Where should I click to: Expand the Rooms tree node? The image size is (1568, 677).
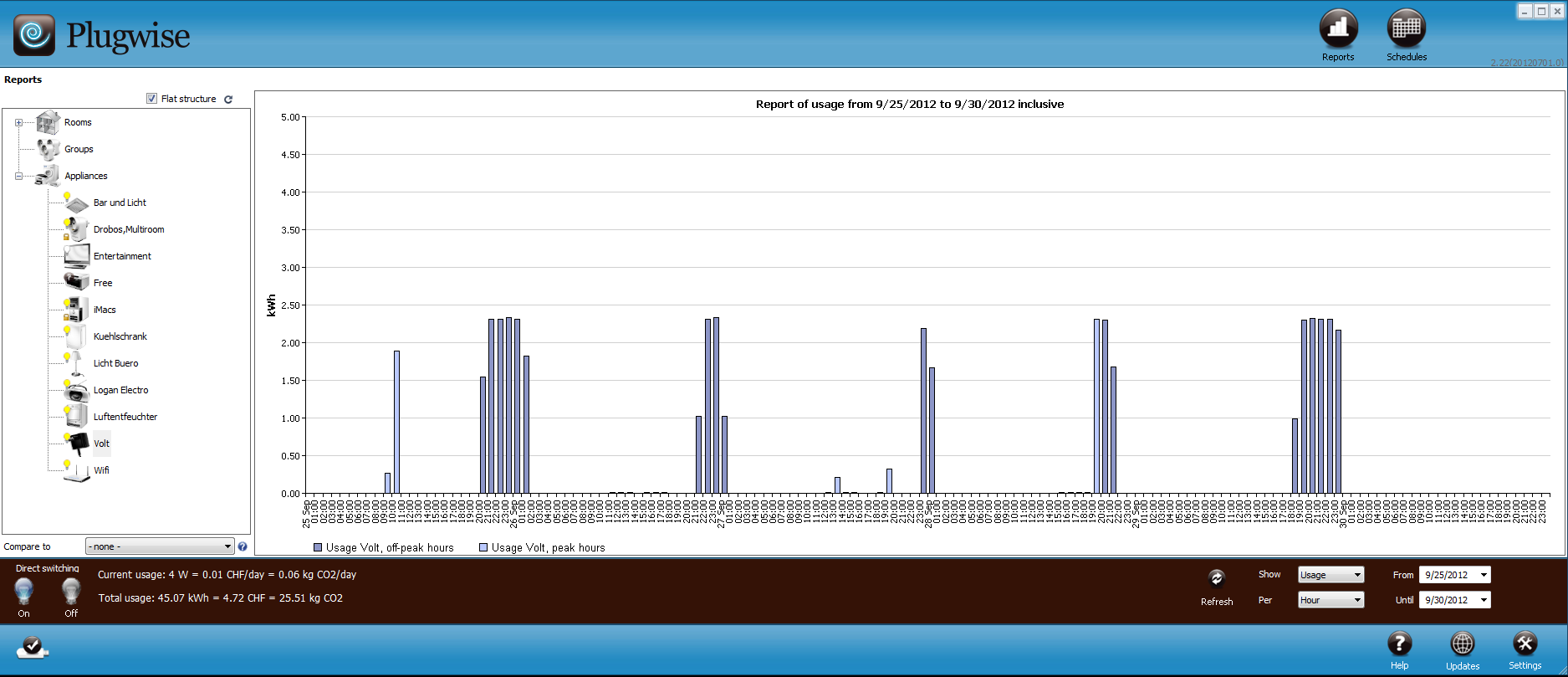tap(18, 122)
